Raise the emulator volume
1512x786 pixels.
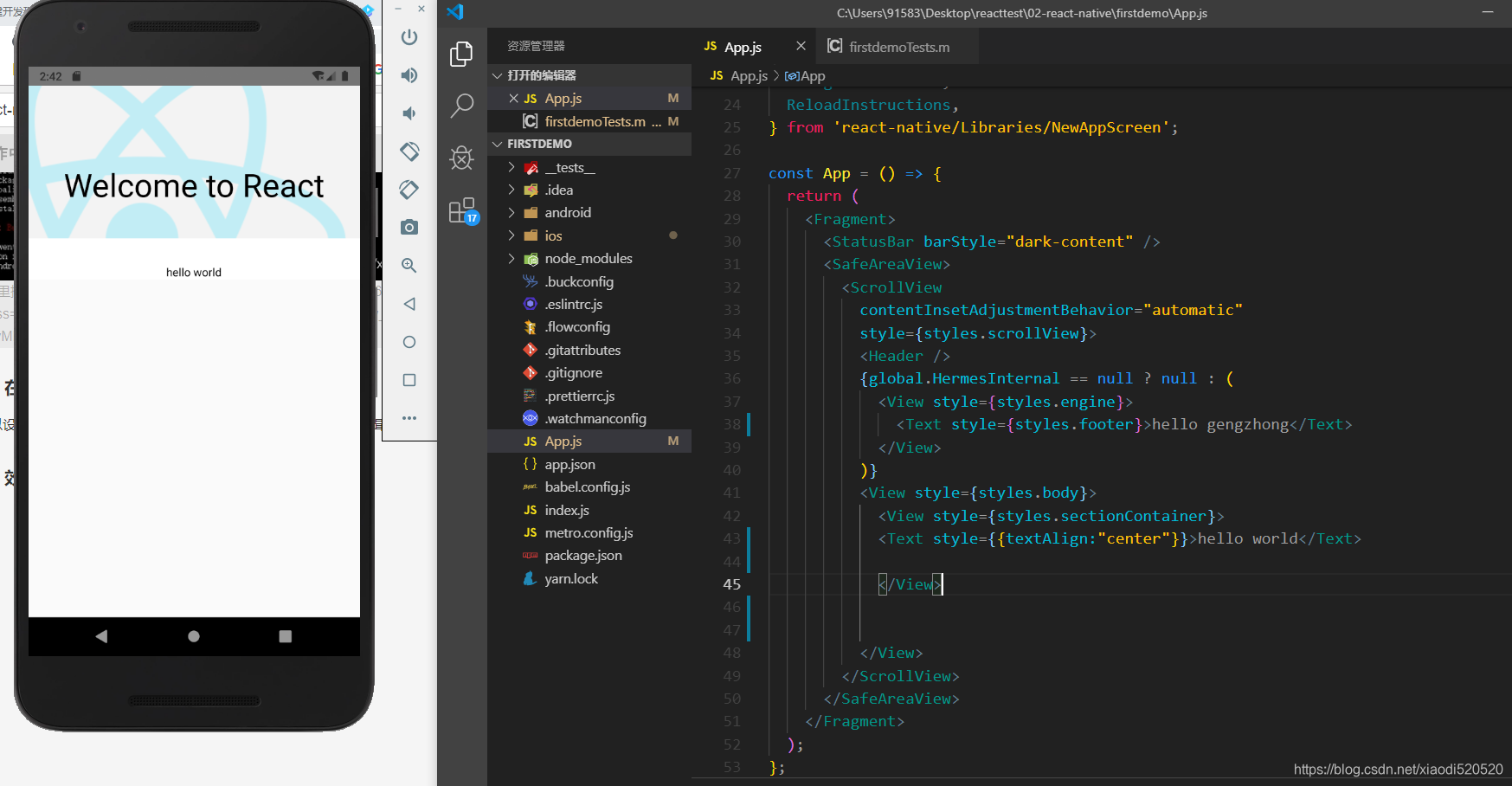point(409,75)
